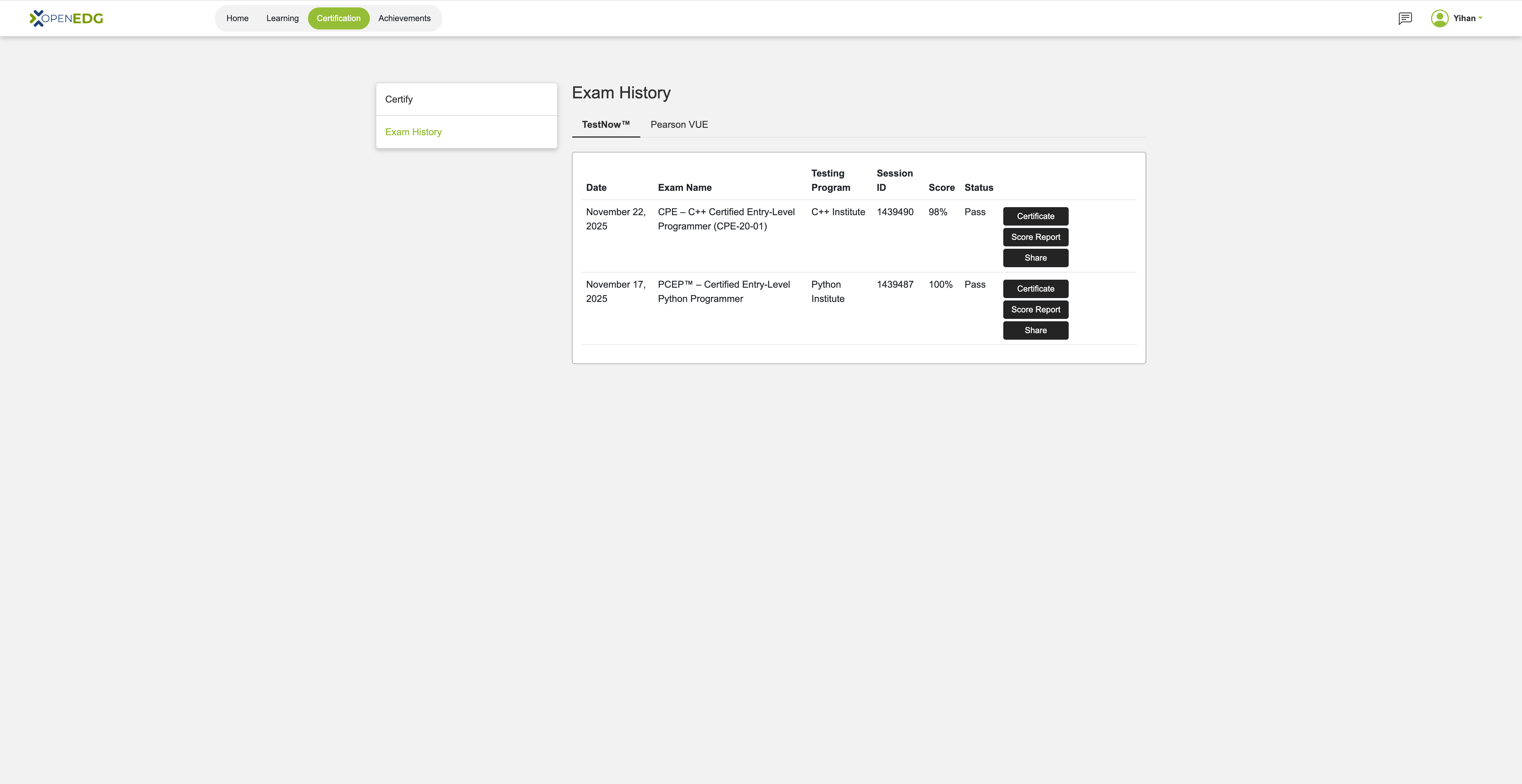Click the Testing Program column header
This screenshot has height=784, width=1522.
coord(831,180)
